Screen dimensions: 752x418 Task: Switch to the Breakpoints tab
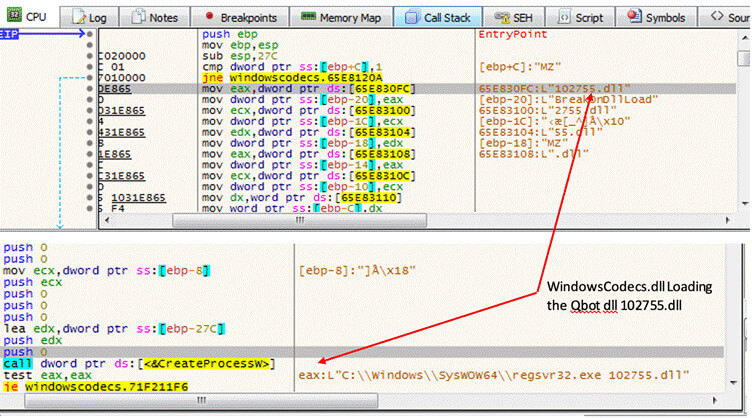click(x=240, y=17)
